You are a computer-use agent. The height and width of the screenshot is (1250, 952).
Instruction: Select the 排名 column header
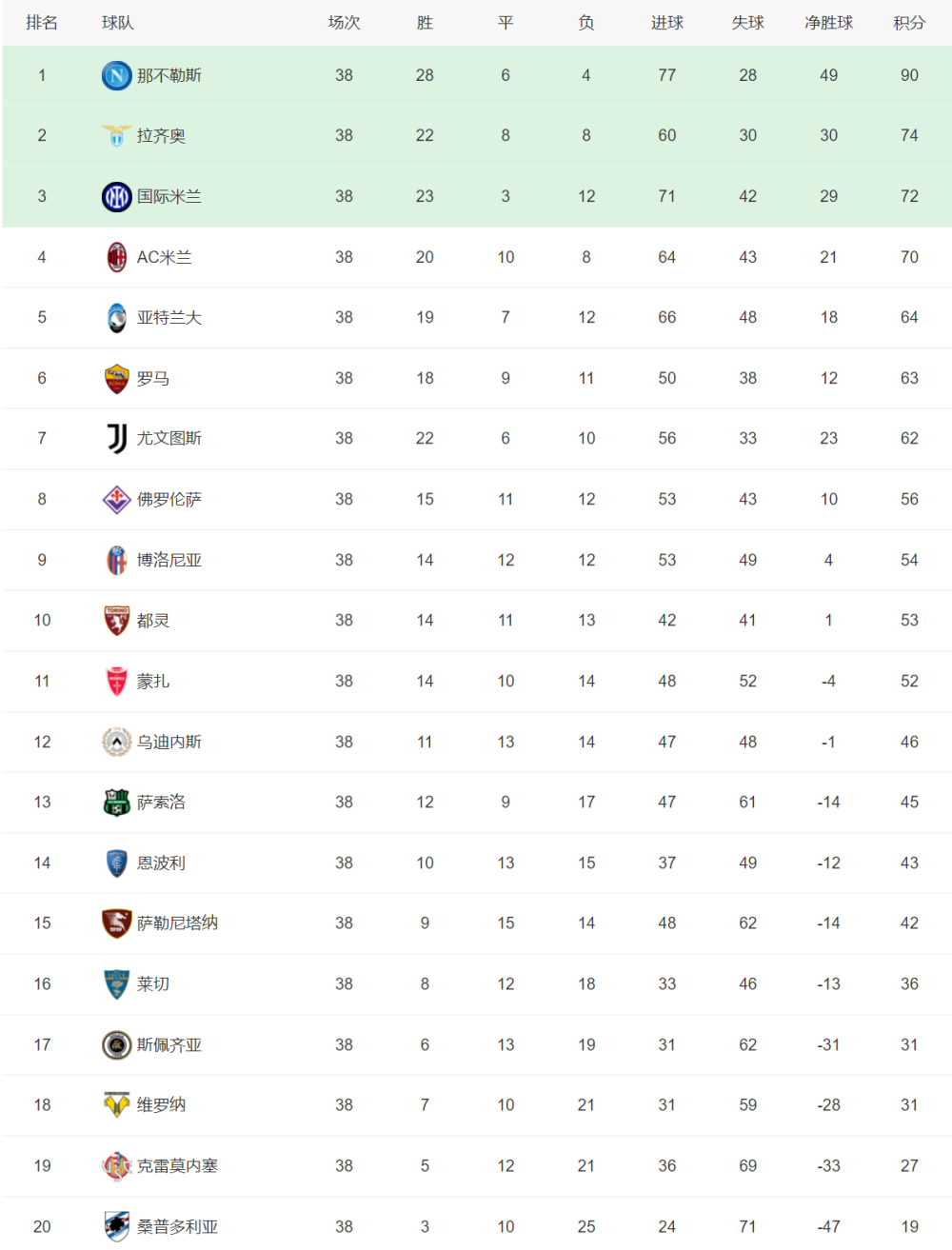(42, 23)
